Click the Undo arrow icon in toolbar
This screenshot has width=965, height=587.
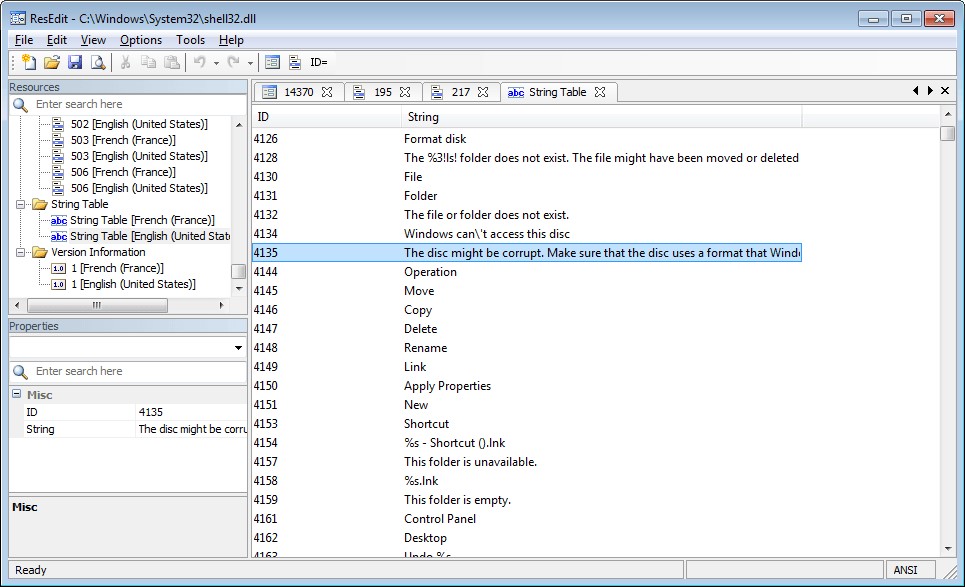pyautogui.click(x=199, y=62)
